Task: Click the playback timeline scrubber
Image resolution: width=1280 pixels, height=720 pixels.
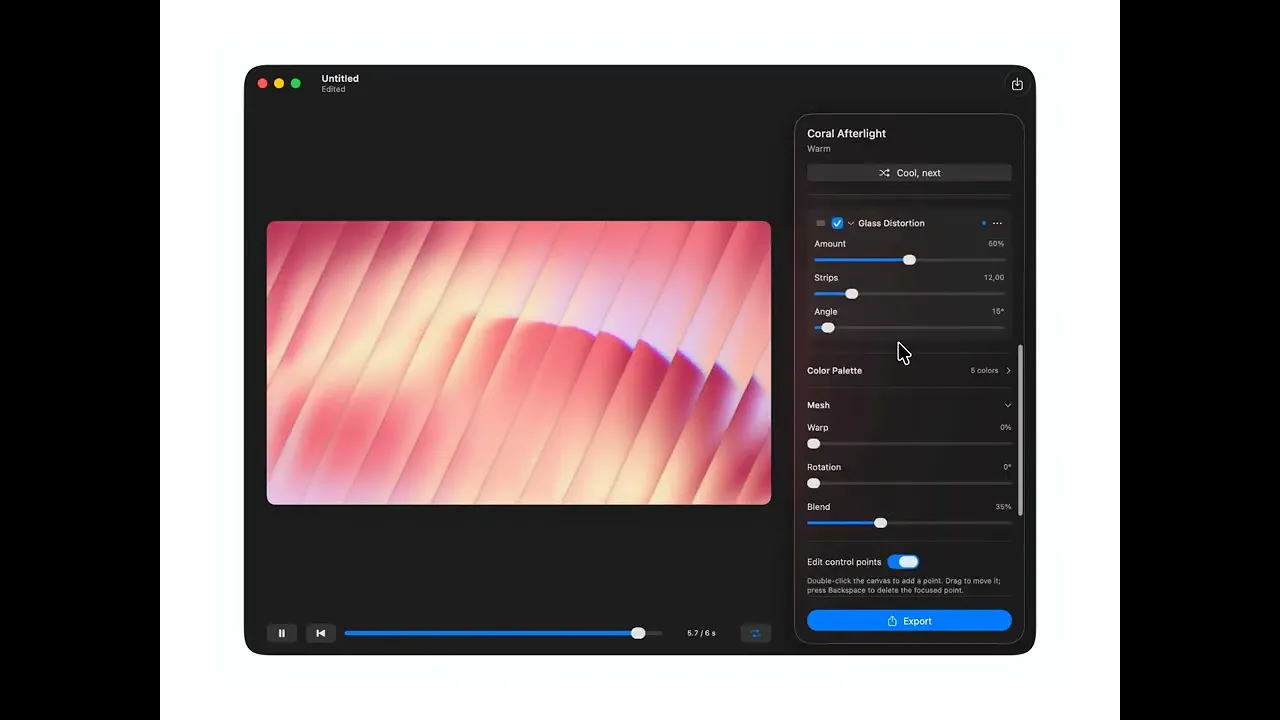Action: coord(503,633)
